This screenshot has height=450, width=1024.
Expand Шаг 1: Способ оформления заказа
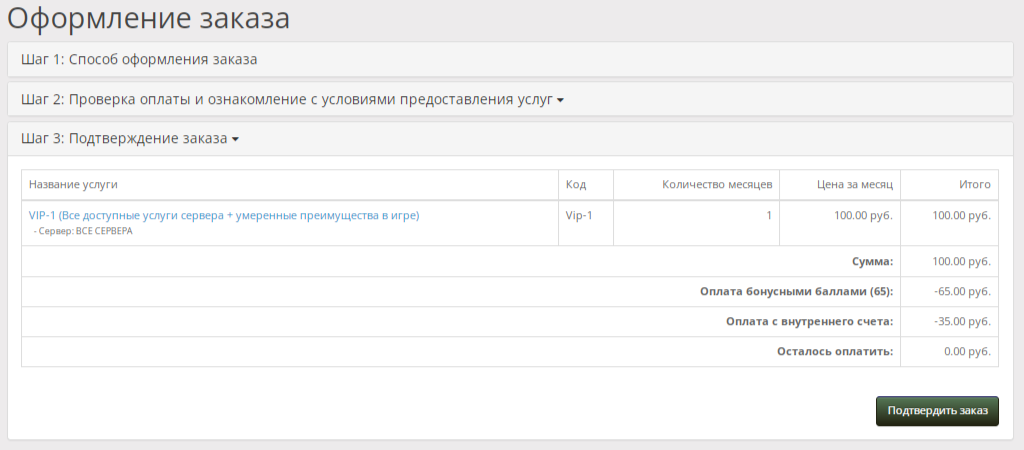point(139,59)
